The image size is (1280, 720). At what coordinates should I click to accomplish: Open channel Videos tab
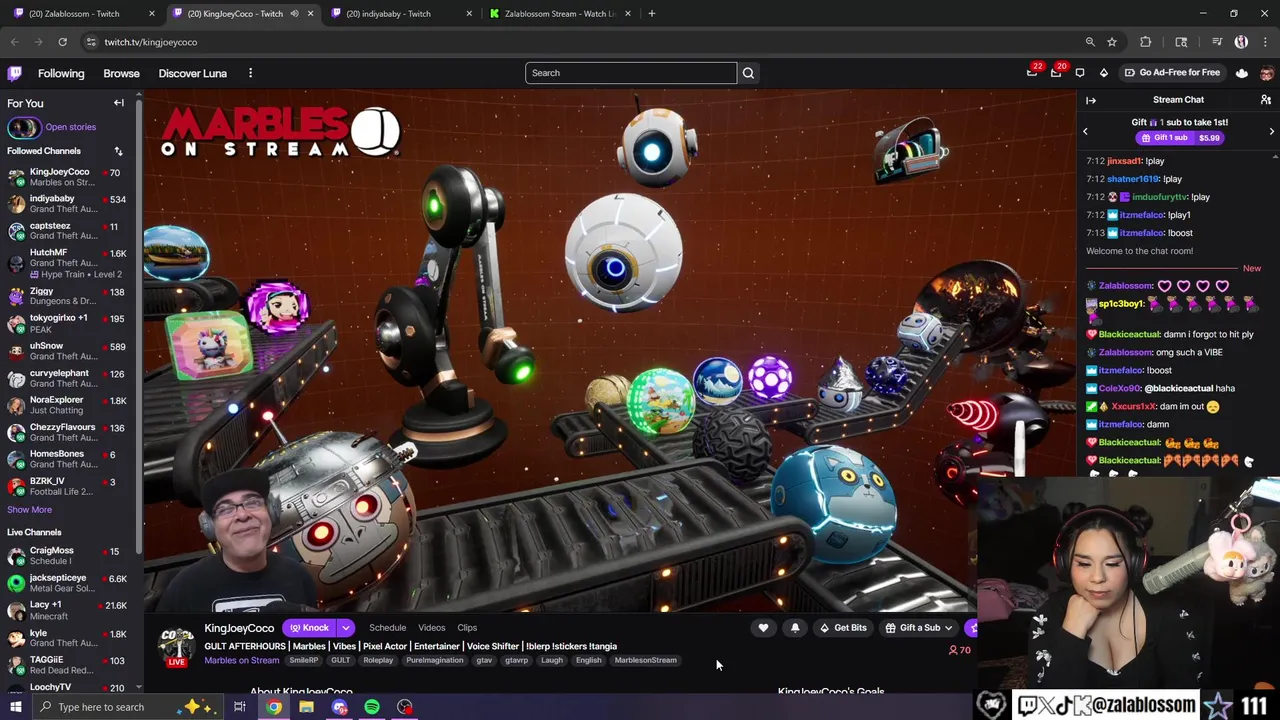click(431, 628)
